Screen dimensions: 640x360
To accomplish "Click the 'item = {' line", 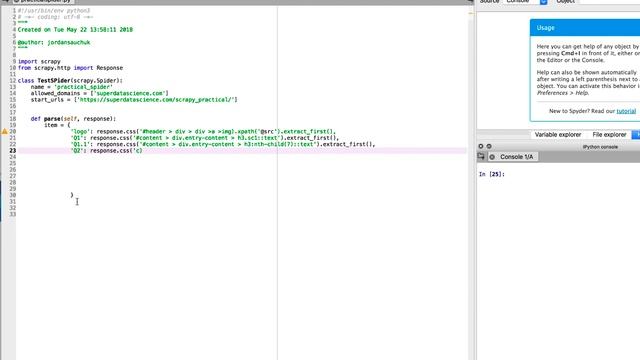I will pos(57,125).
